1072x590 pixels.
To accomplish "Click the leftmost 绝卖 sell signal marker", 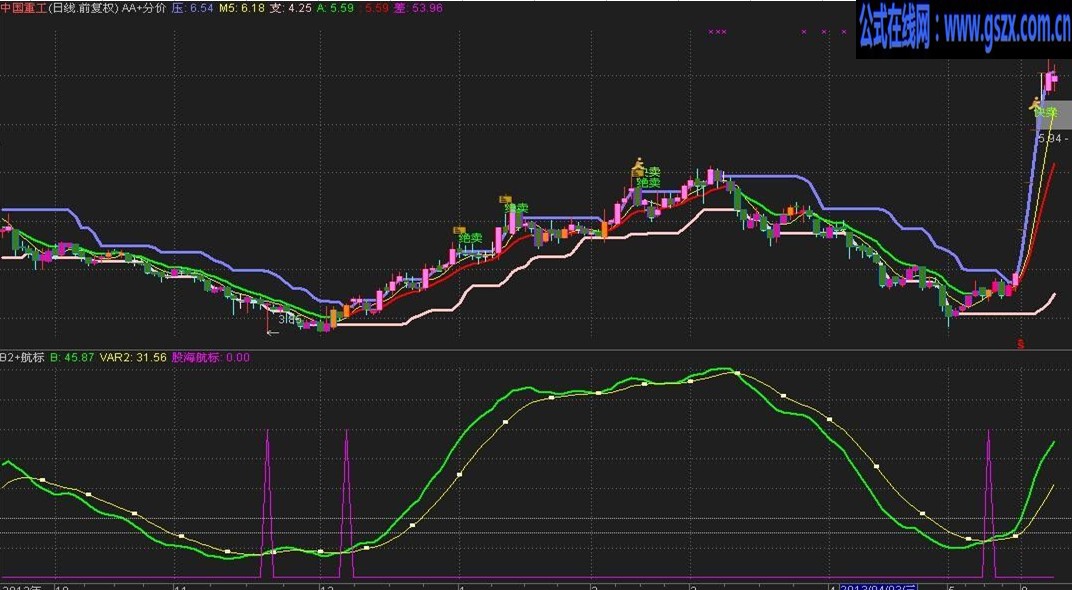I will coord(470,238).
